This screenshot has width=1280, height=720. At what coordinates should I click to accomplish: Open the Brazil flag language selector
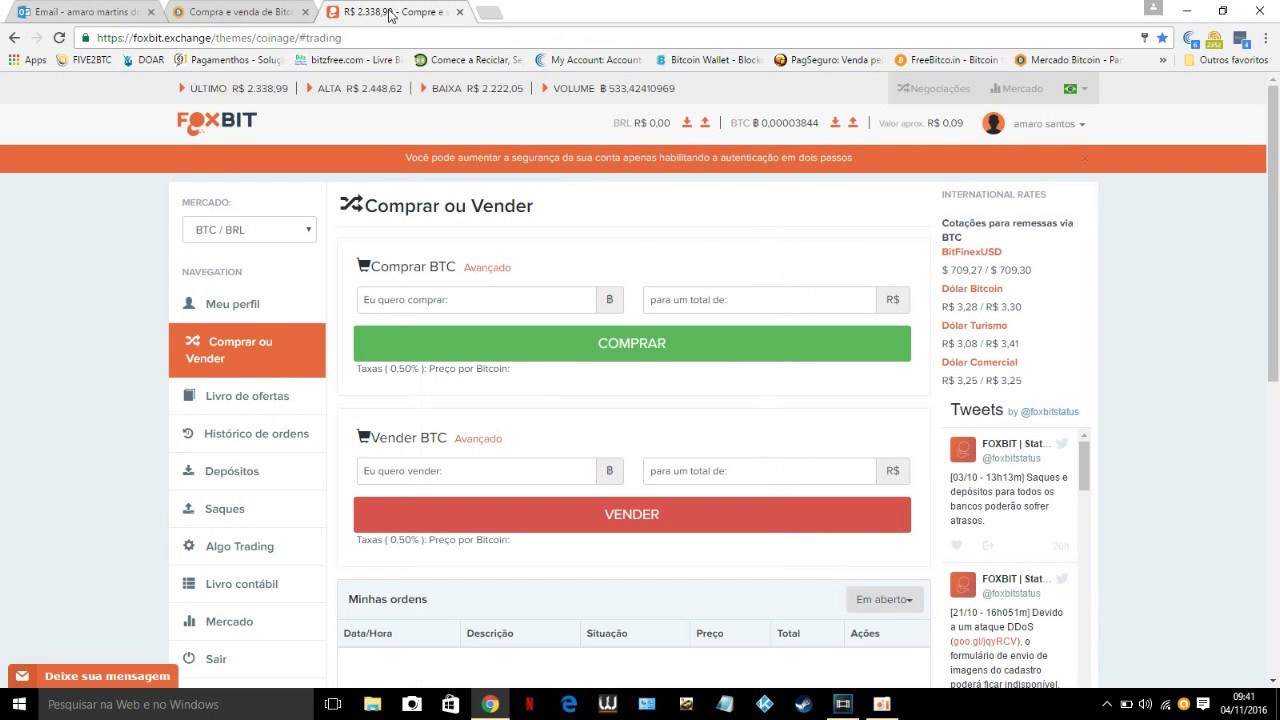pyautogui.click(x=1075, y=89)
